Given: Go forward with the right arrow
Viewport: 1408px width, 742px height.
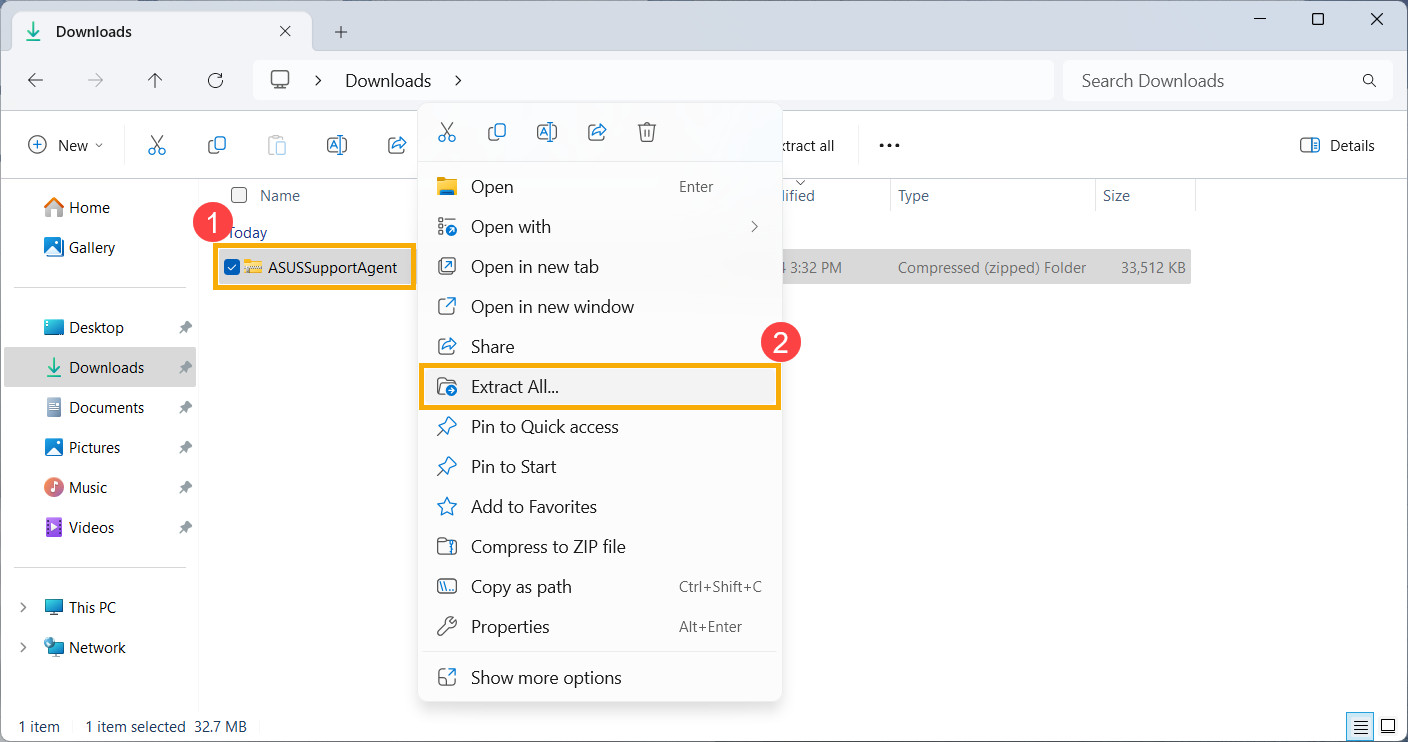Looking at the screenshot, I should (x=96, y=81).
